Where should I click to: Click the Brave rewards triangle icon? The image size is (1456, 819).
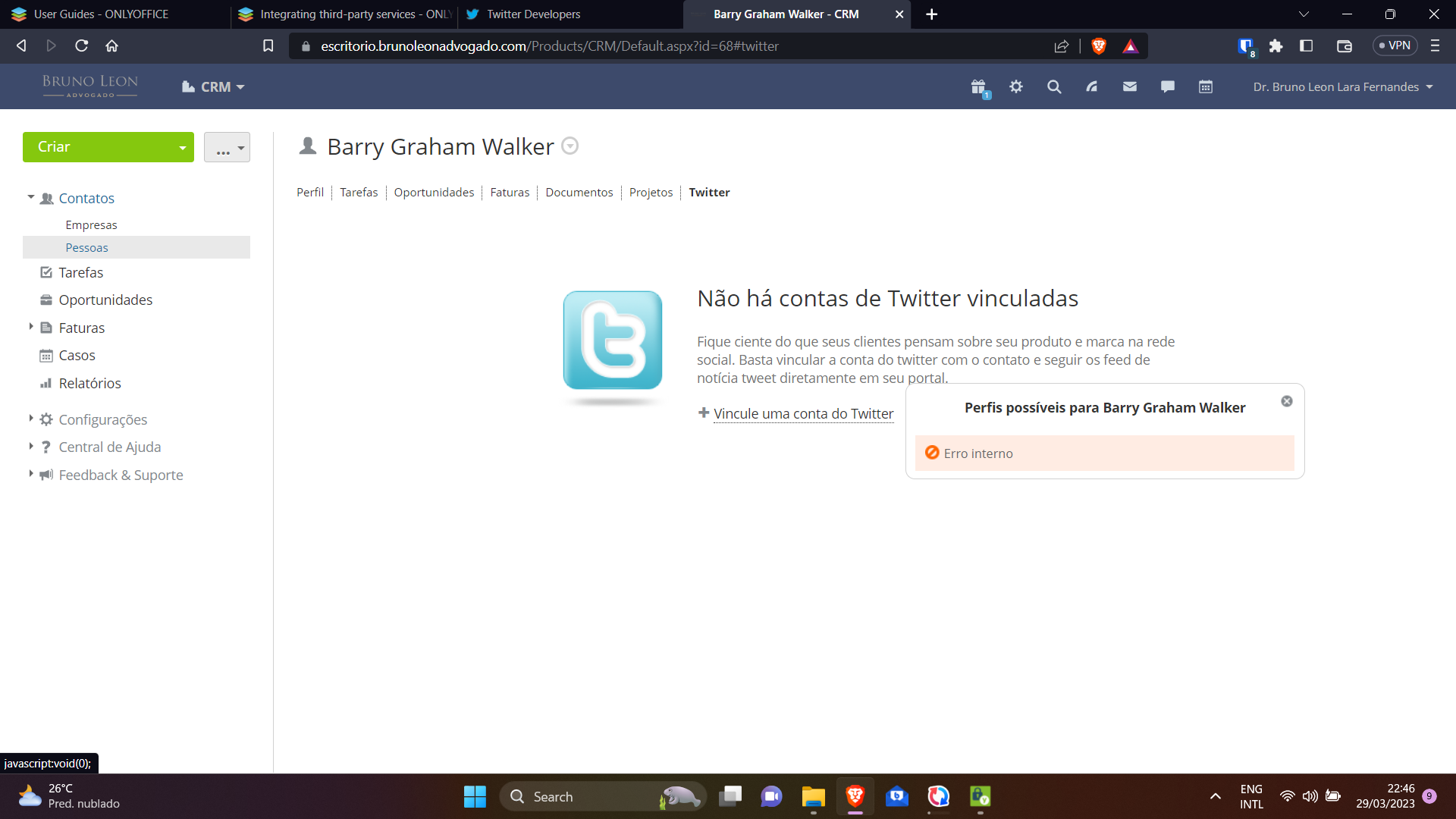[1131, 46]
